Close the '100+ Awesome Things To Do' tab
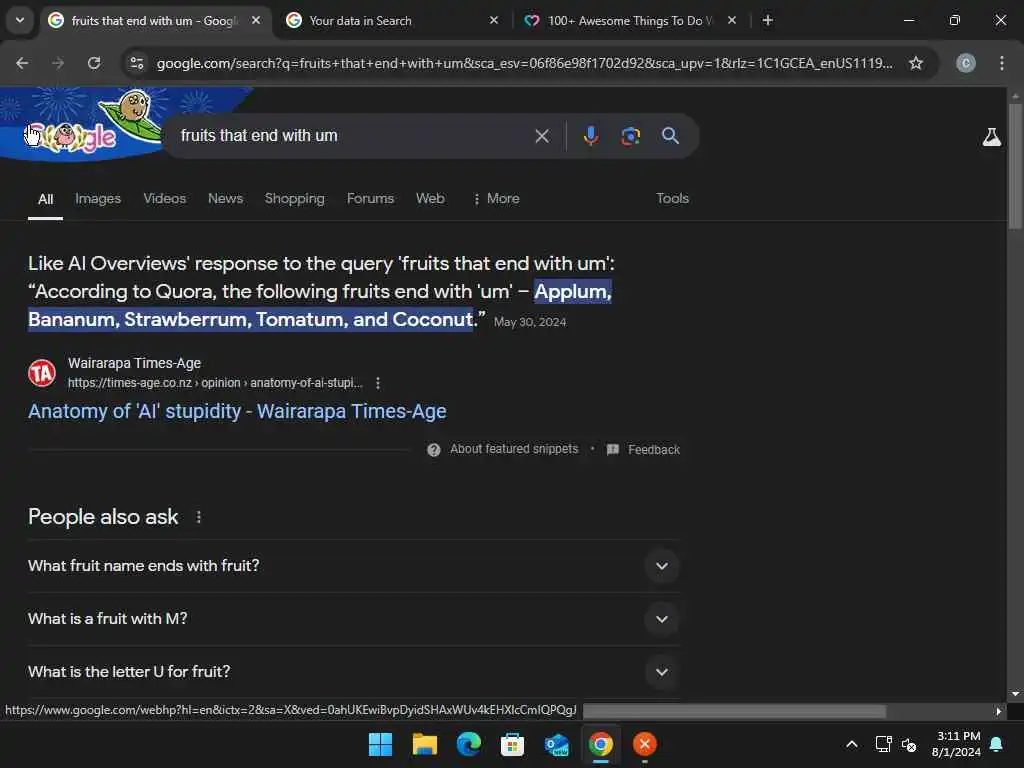This screenshot has height=768, width=1024. pos(731,20)
